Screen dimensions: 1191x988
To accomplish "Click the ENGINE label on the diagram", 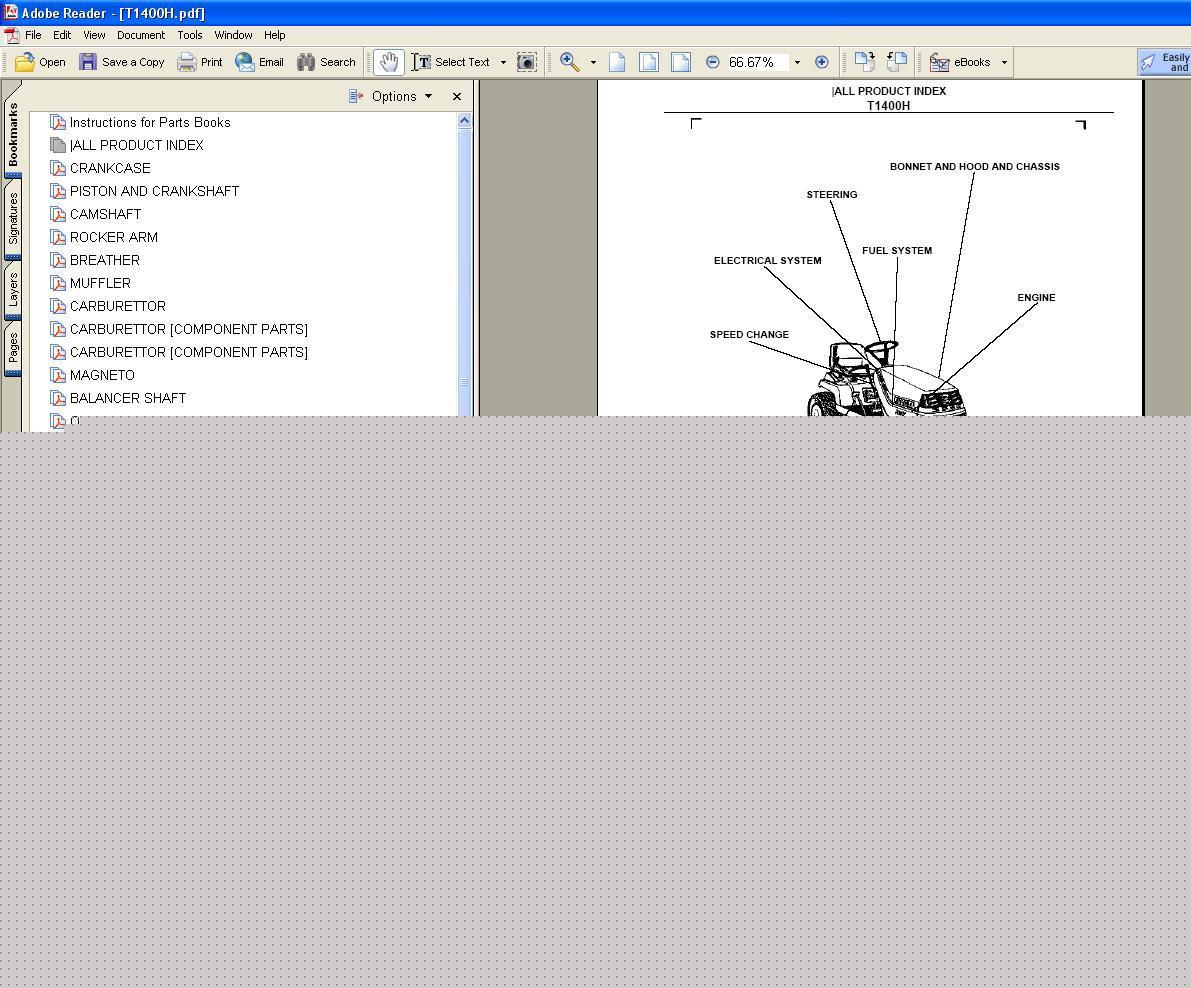I will coord(1036,298).
